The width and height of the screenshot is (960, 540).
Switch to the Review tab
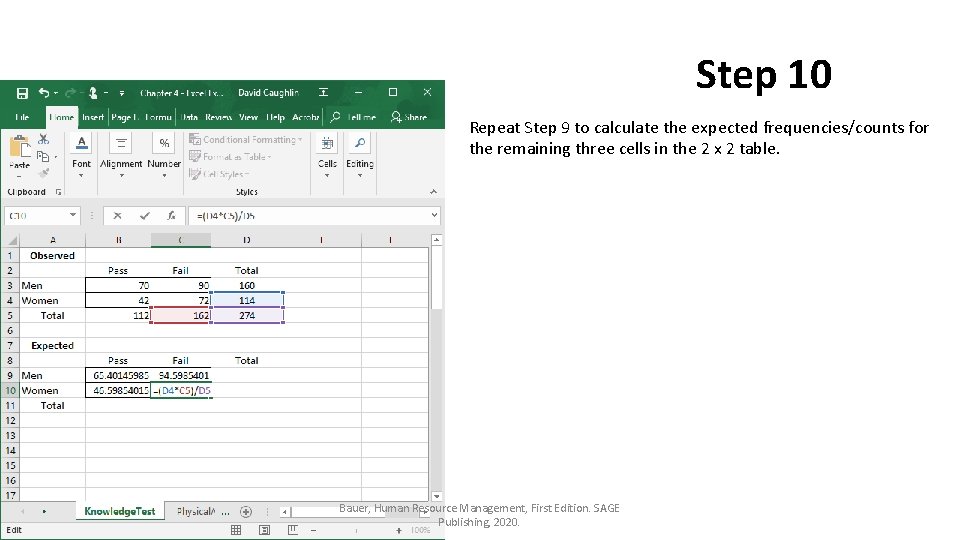[219, 117]
